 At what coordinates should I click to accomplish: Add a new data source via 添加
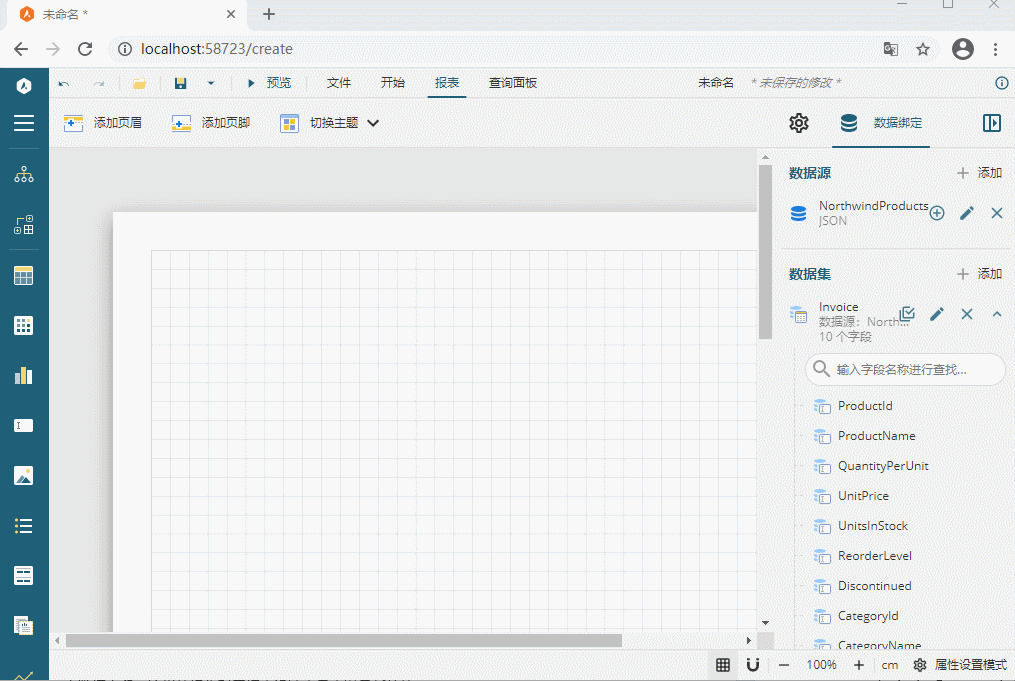point(979,173)
